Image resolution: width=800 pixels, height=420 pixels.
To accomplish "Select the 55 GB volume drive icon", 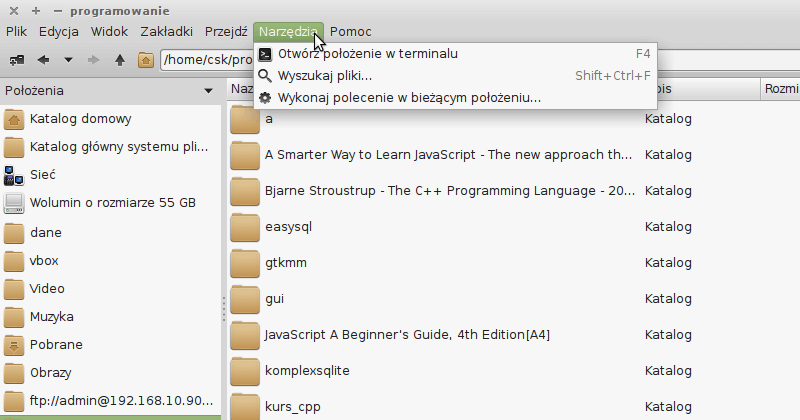I will click(x=14, y=203).
